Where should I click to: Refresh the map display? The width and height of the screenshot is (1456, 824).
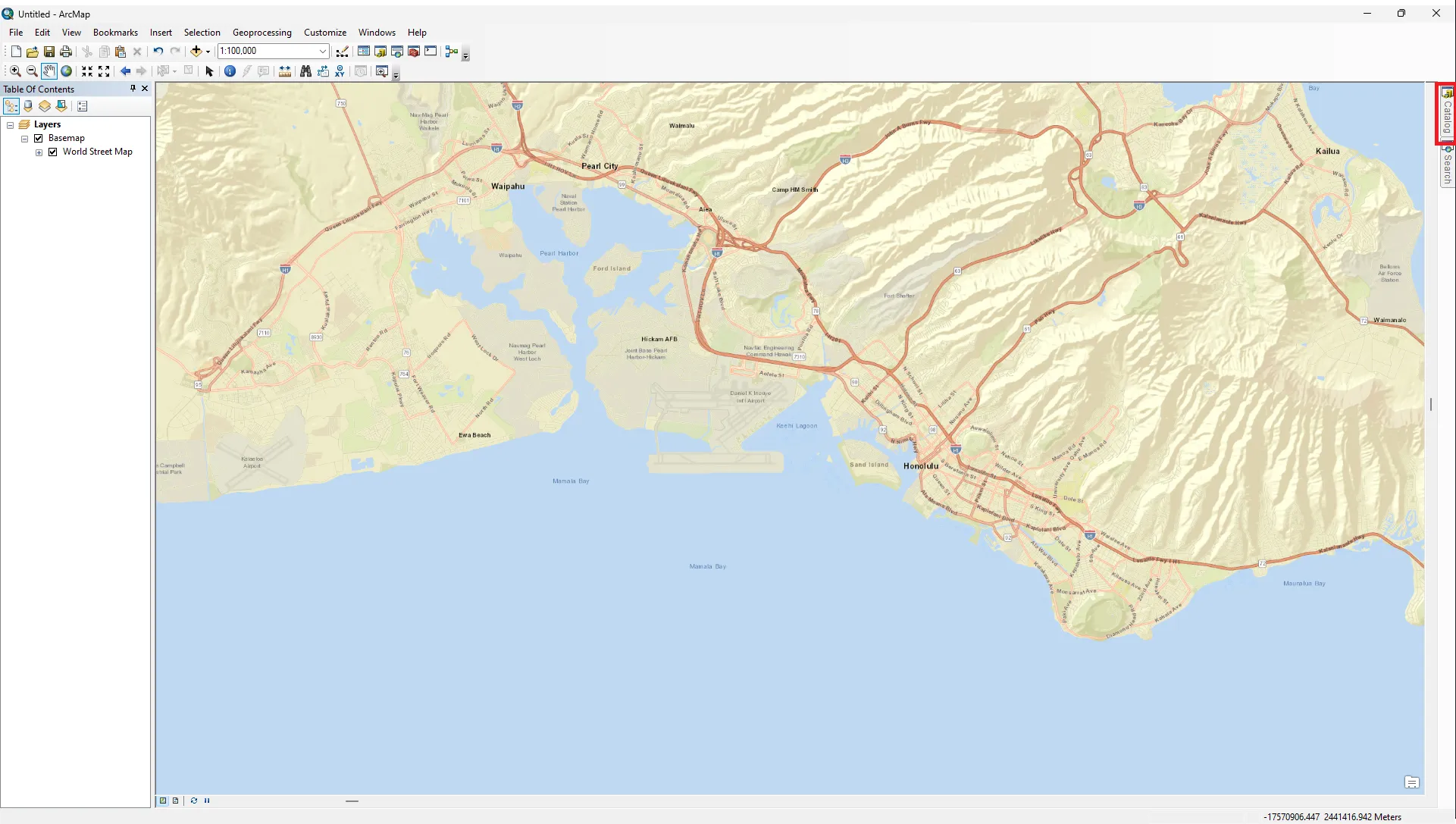point(194,801)
